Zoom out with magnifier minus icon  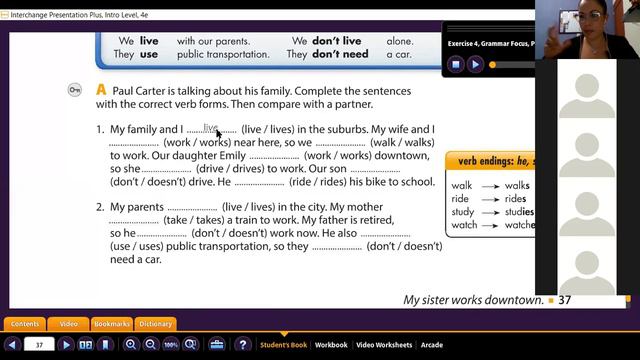point(150,345)
